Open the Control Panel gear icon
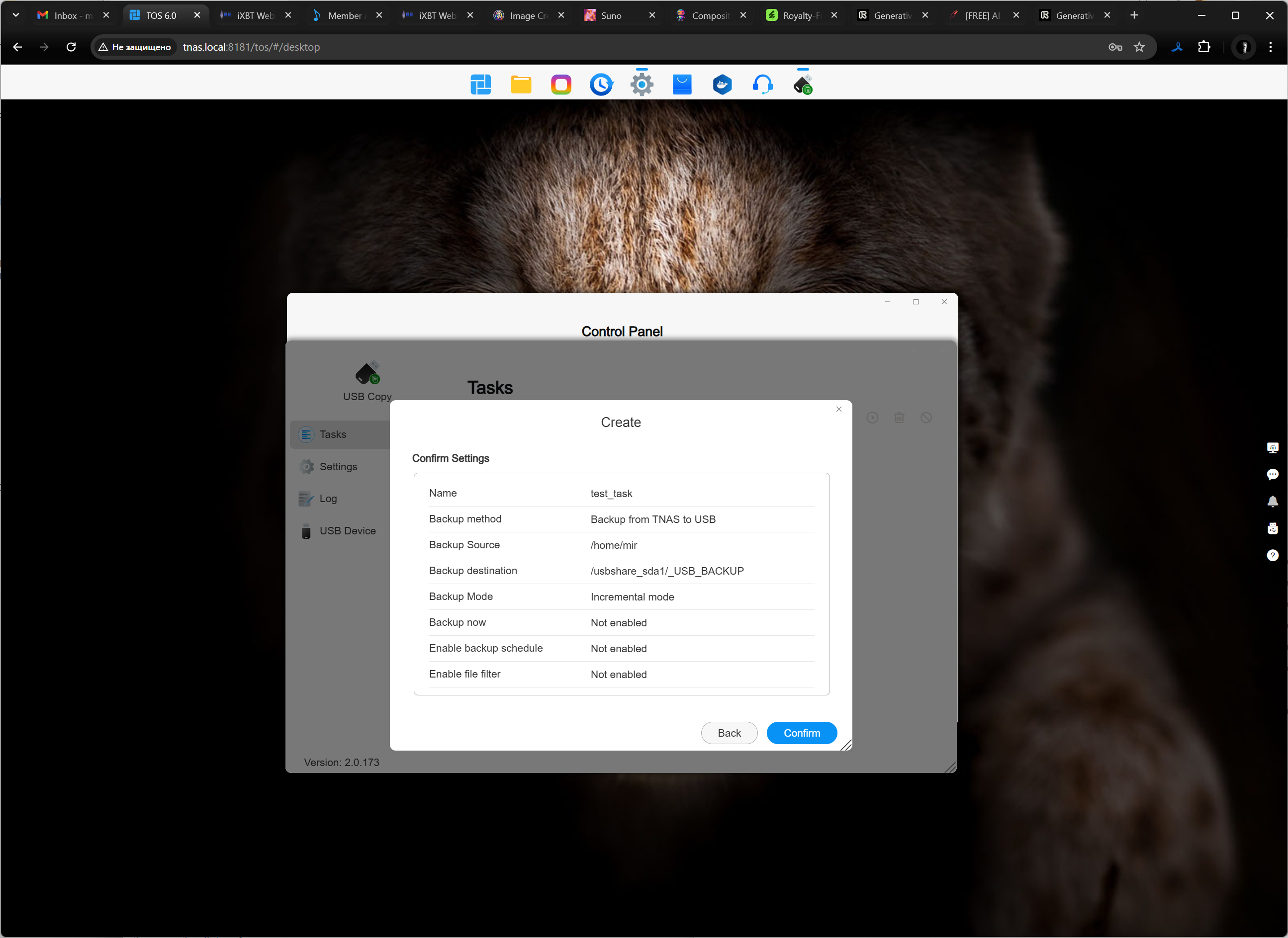 pos(642,85)
